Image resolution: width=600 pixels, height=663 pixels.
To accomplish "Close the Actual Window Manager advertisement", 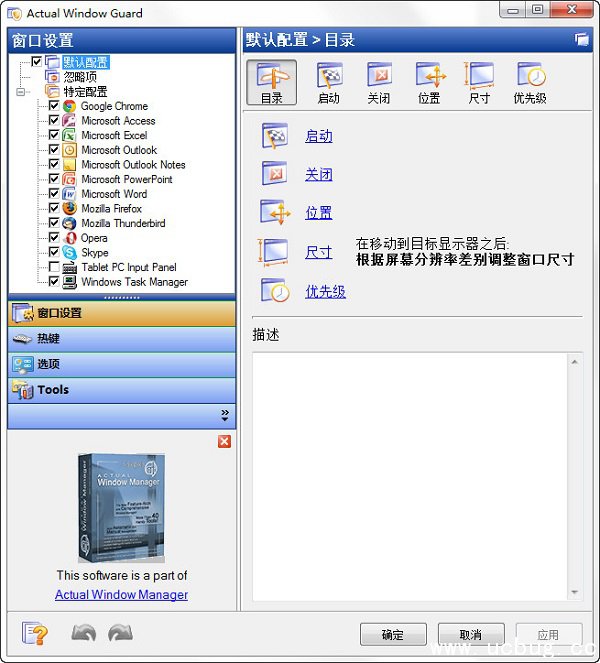I will 224,441.
